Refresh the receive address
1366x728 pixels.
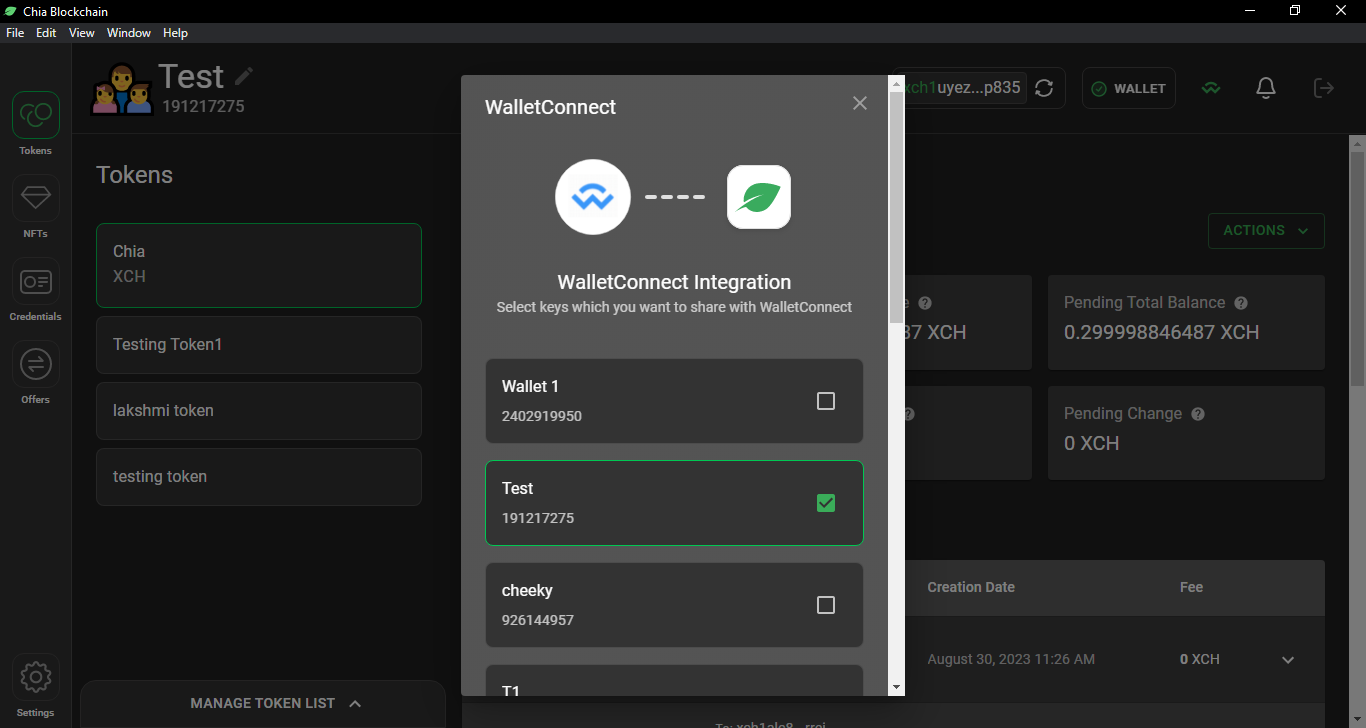[x=1044, y=88]
